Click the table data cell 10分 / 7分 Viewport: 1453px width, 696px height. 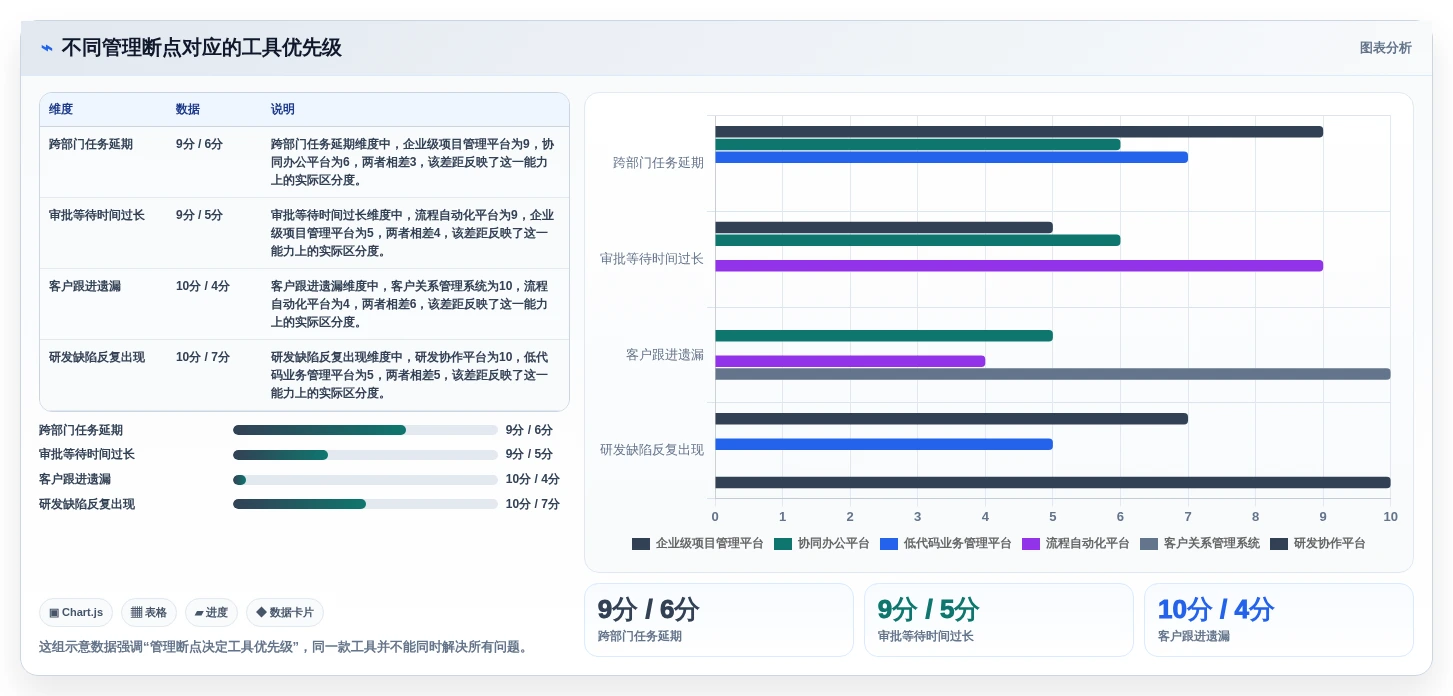(x=203, y=357)
